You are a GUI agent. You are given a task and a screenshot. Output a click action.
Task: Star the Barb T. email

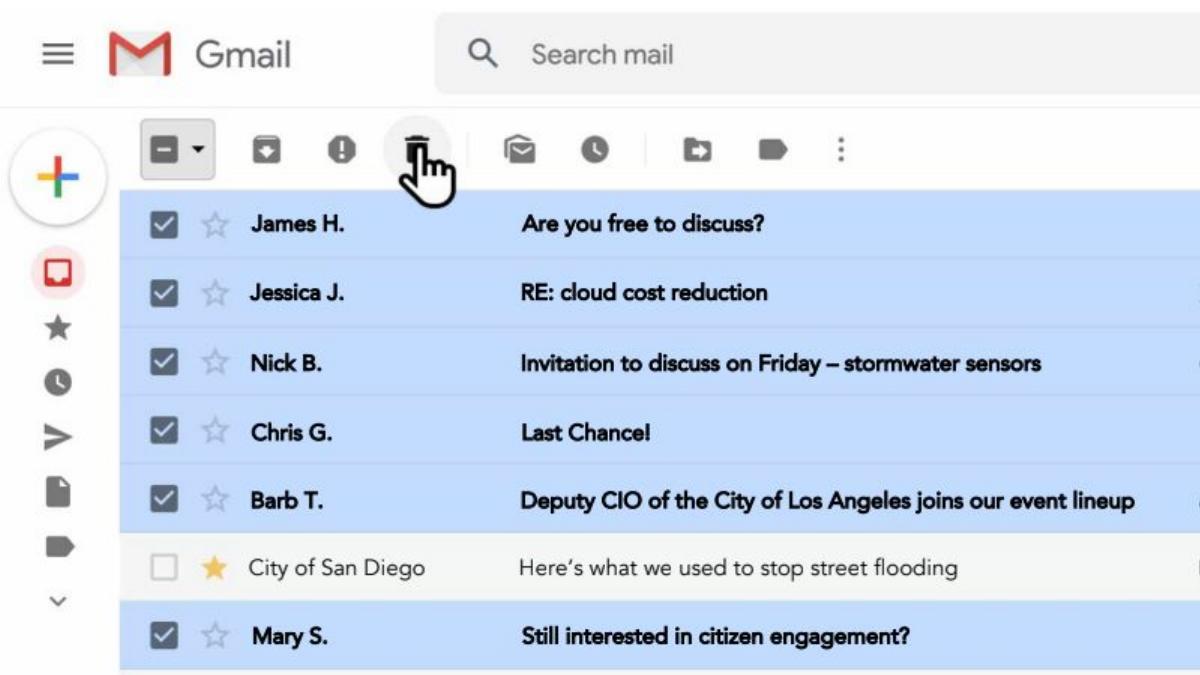click(x=215, y=499)
